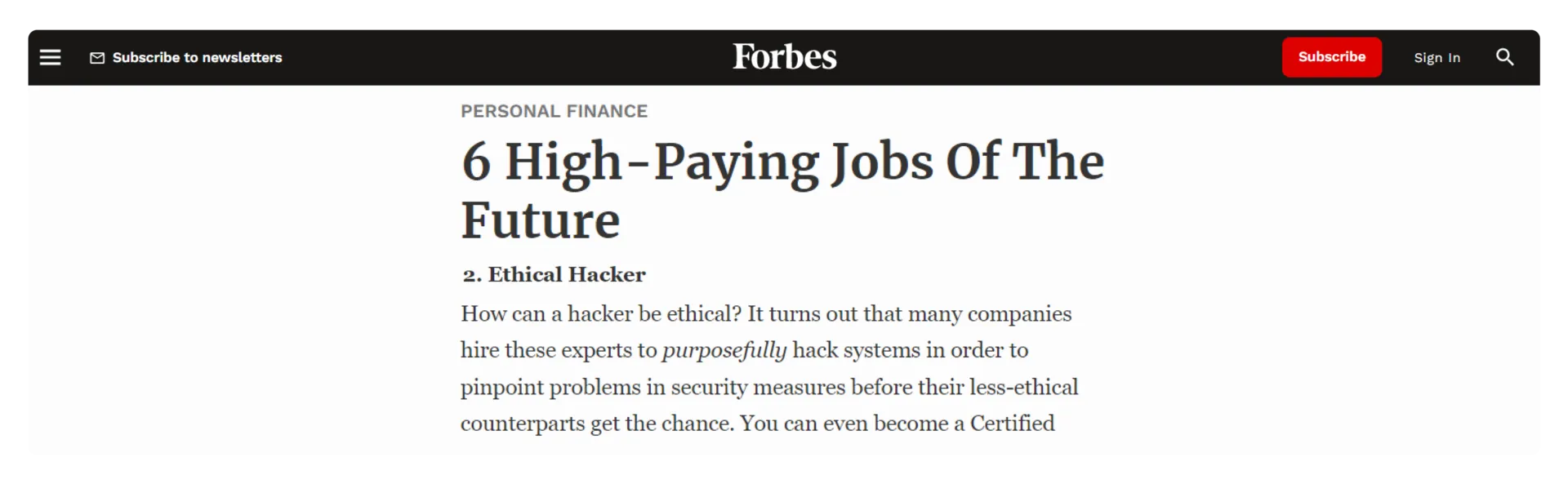Click the word "Jobs" in the headline
The height and width of the screenshot is (484, 1568).
[x=882, y=162]
